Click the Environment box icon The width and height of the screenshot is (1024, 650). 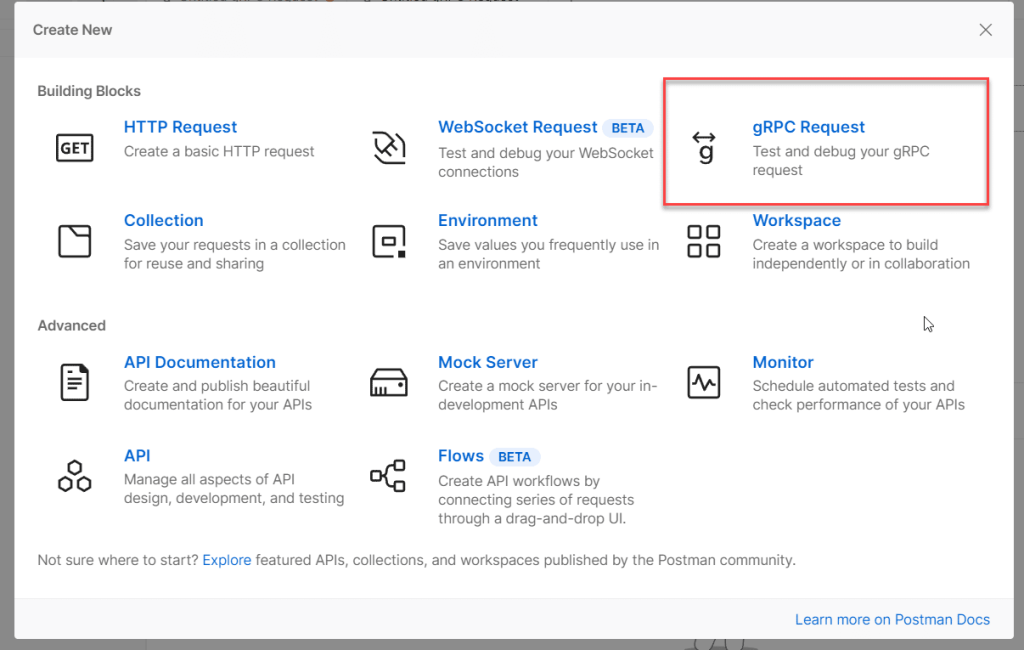click(389, 241)
